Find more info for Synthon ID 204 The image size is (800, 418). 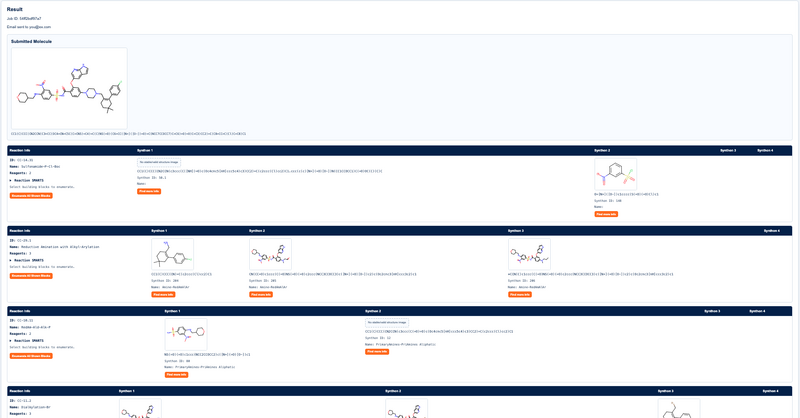163,294
